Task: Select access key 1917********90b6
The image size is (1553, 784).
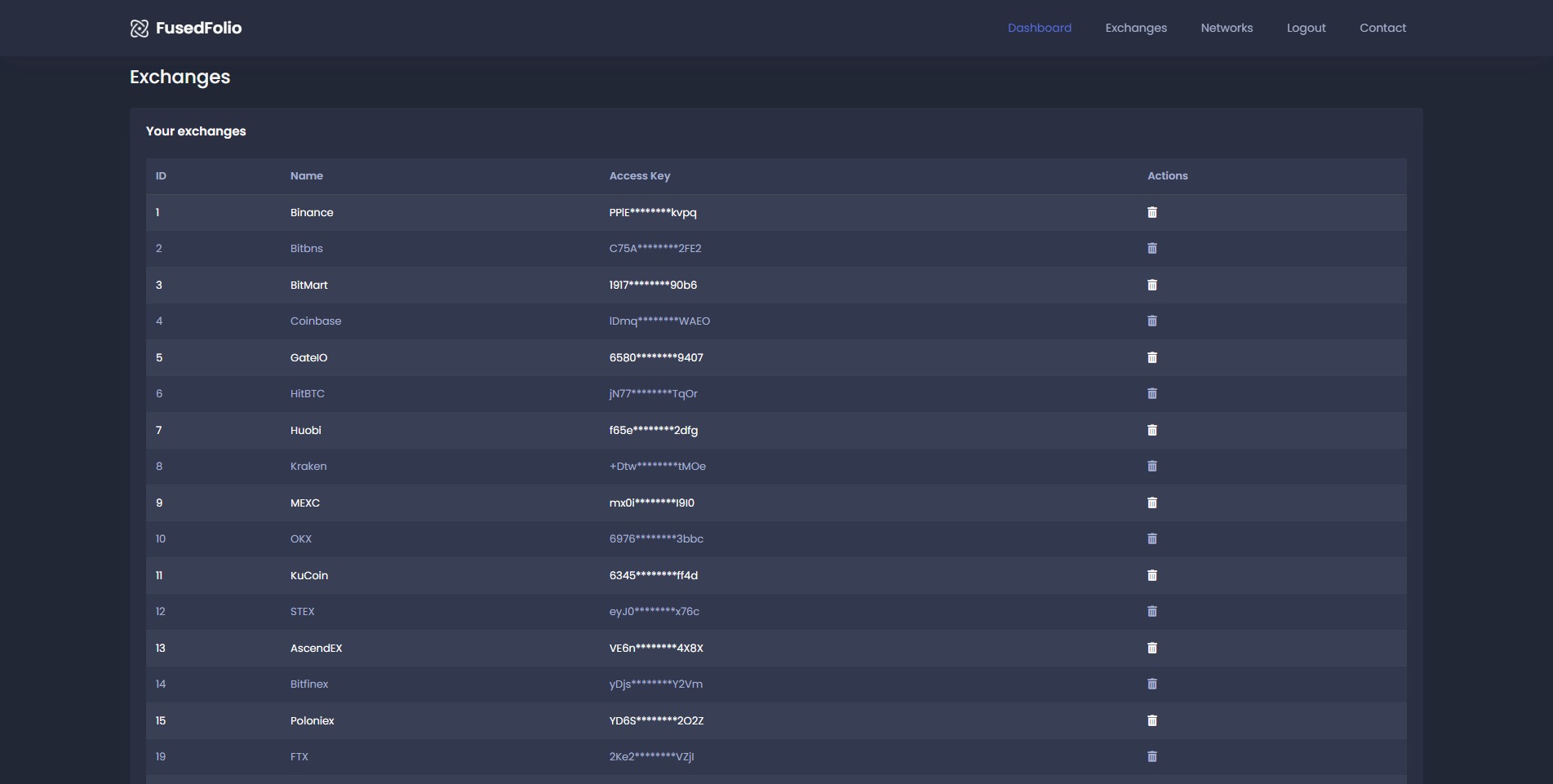Action: coord(653,286)
